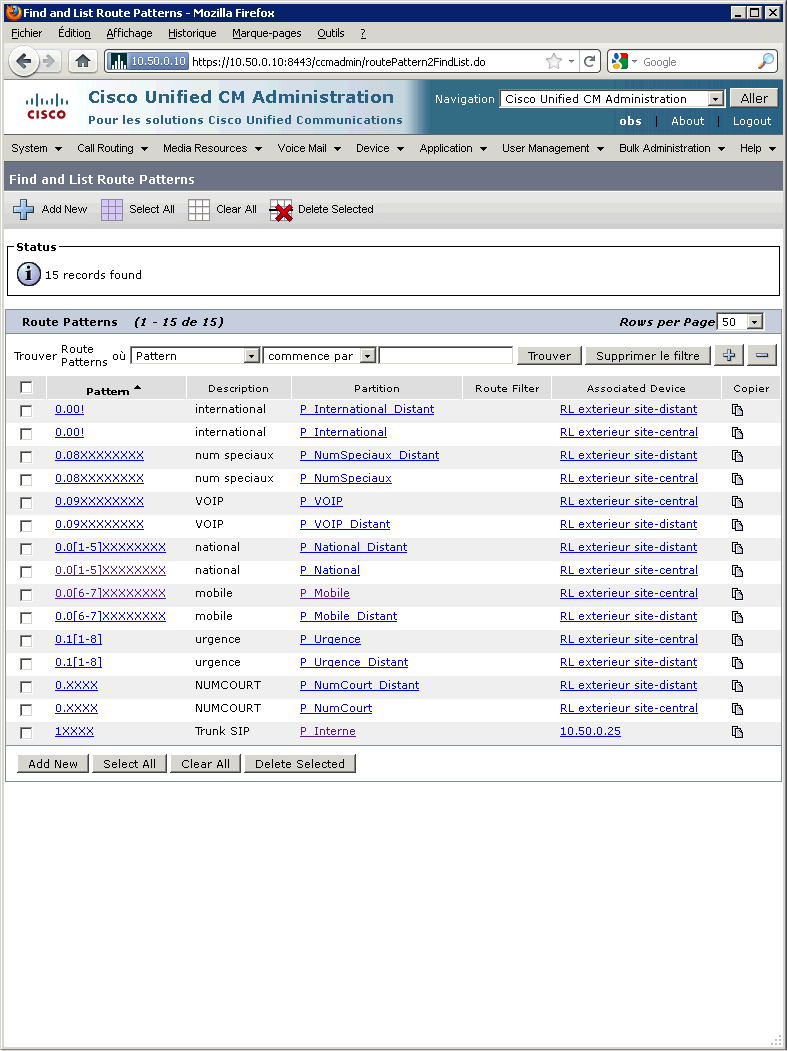Check the box for P_Mobile row
Viewport: 787px width, 1051px height.
pos(26,595)
